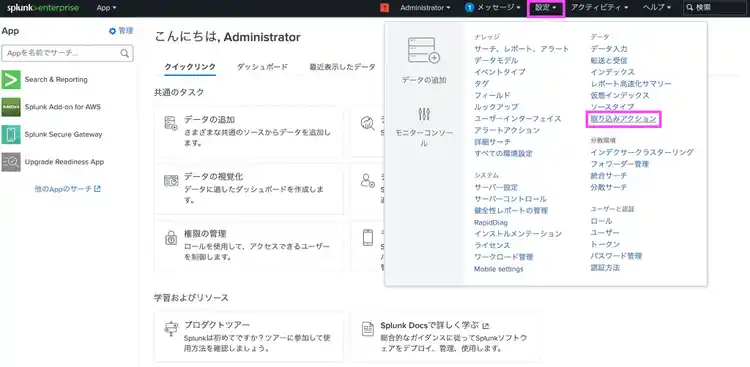Open ソースタイプ link
Image resolution: width=750 pixels, height=367 pixels.
pos(612,107)
